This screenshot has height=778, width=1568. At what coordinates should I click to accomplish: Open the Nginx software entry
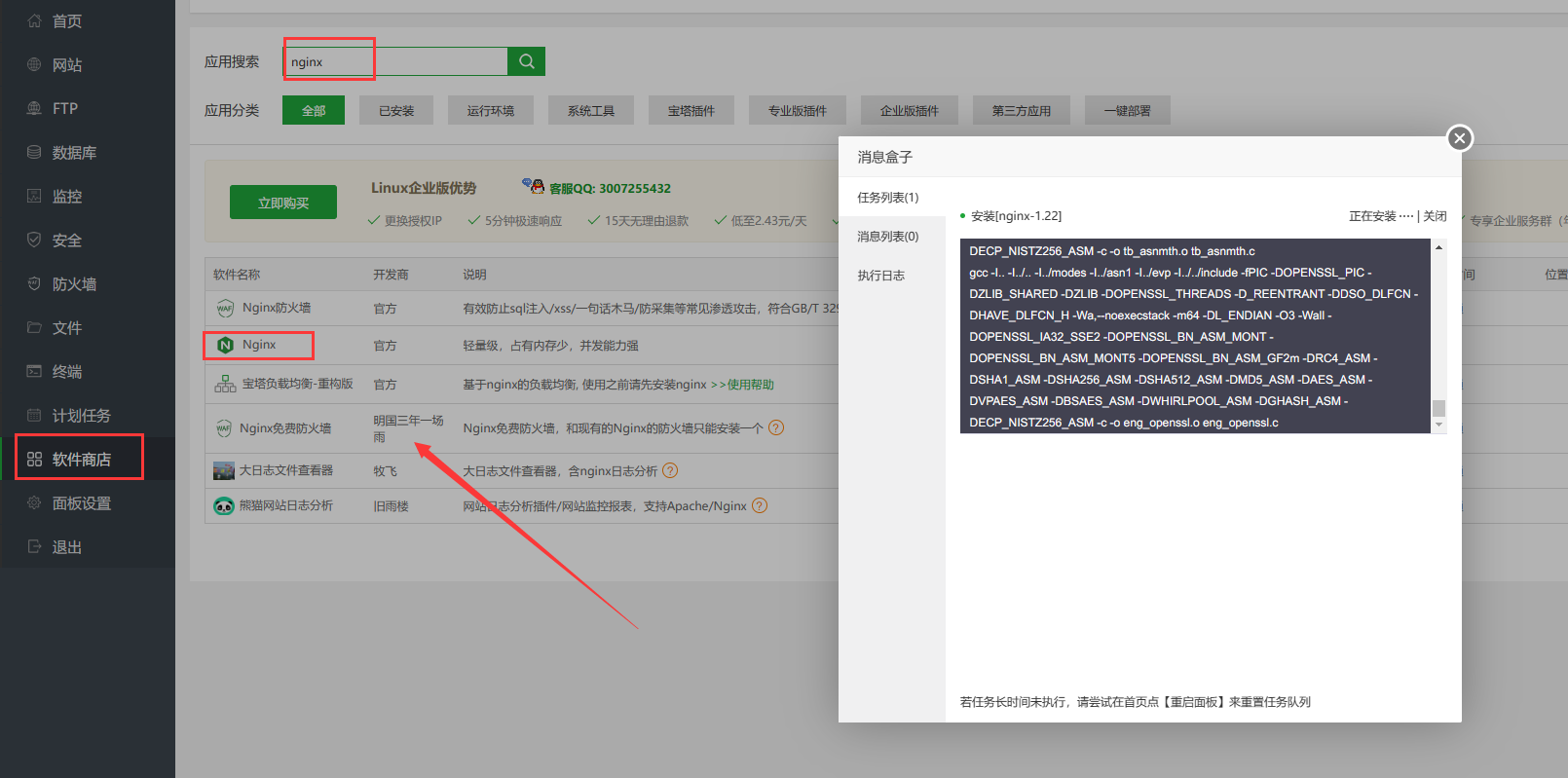tap(259, 345)
